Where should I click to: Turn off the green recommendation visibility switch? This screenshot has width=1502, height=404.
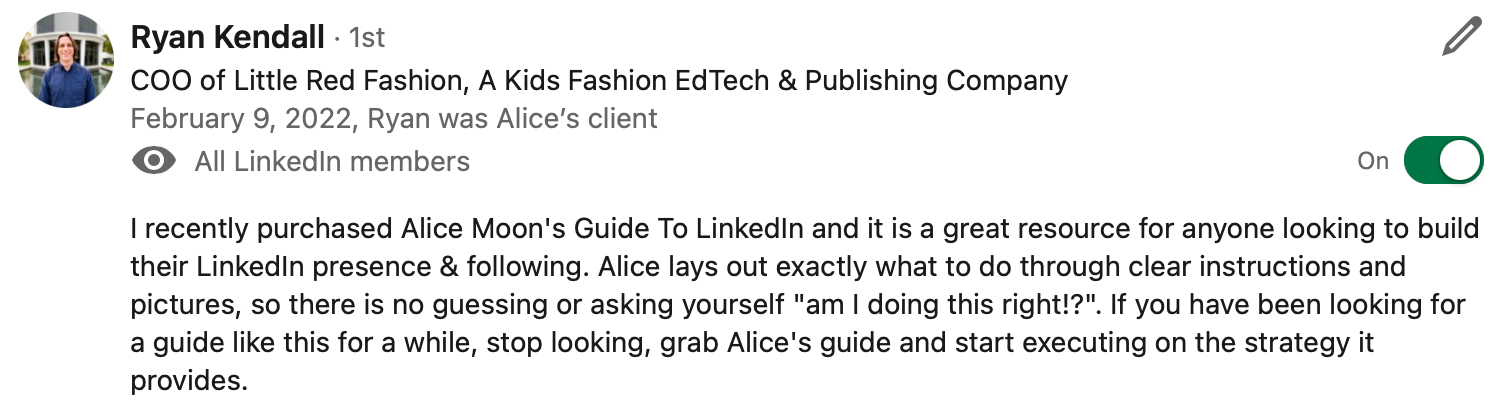click(x=1442, y=161)
